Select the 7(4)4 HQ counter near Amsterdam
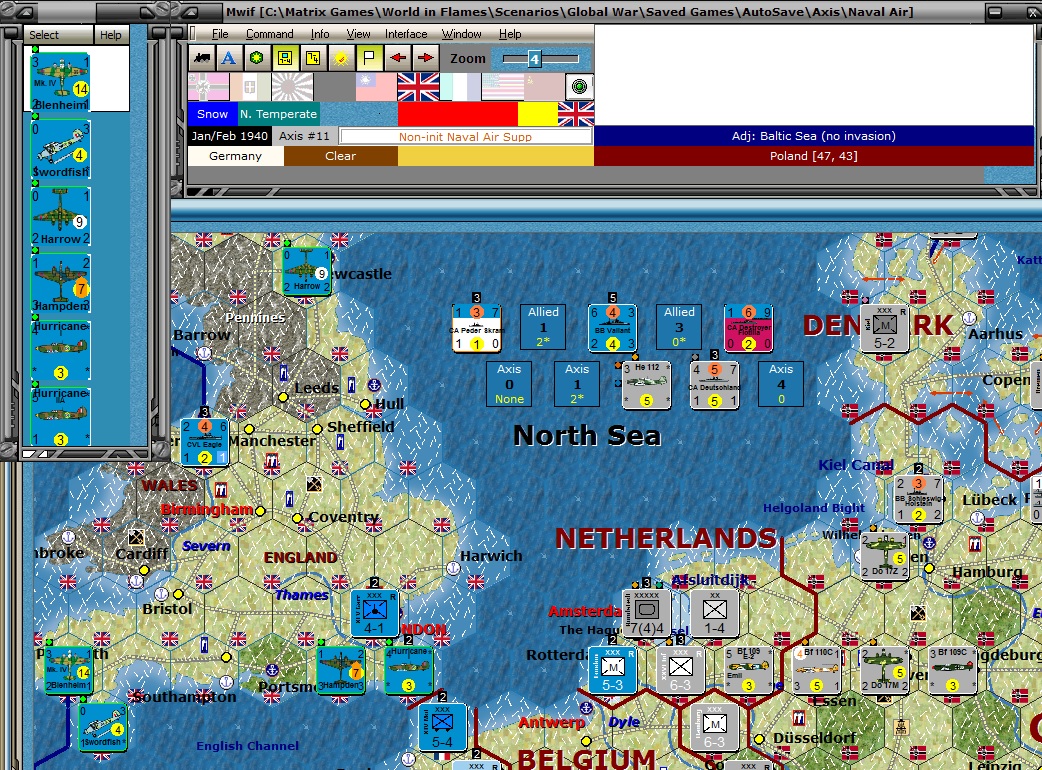Screen dimensions: 1042x770 click(647, 613)
